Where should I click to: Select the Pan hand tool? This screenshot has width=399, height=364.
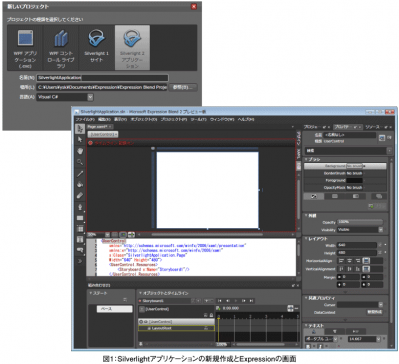tap(80, 151)
